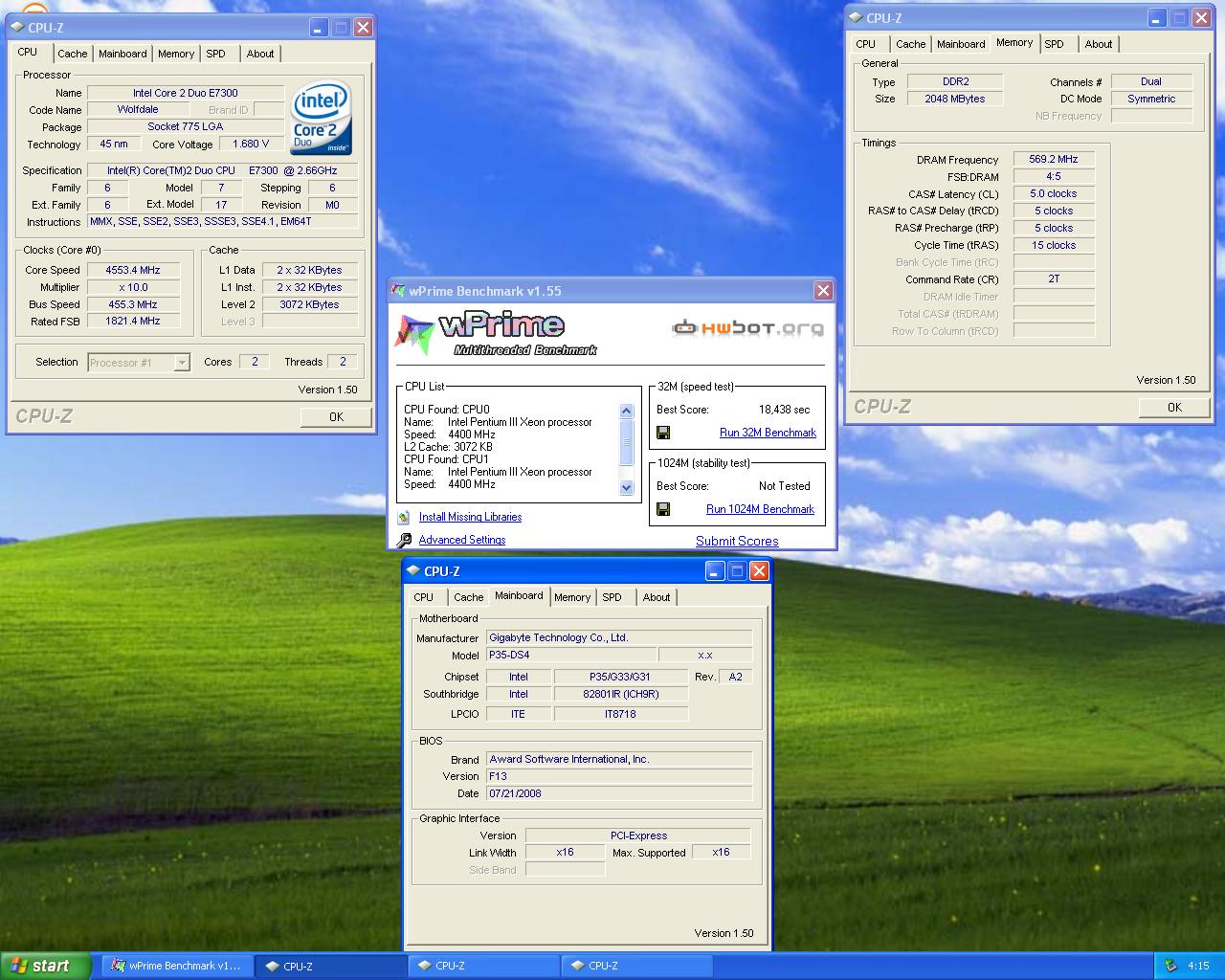Open About tab in processor CPU-Z window
Viewport: 1225px width, 980px height.
point(259,54)
